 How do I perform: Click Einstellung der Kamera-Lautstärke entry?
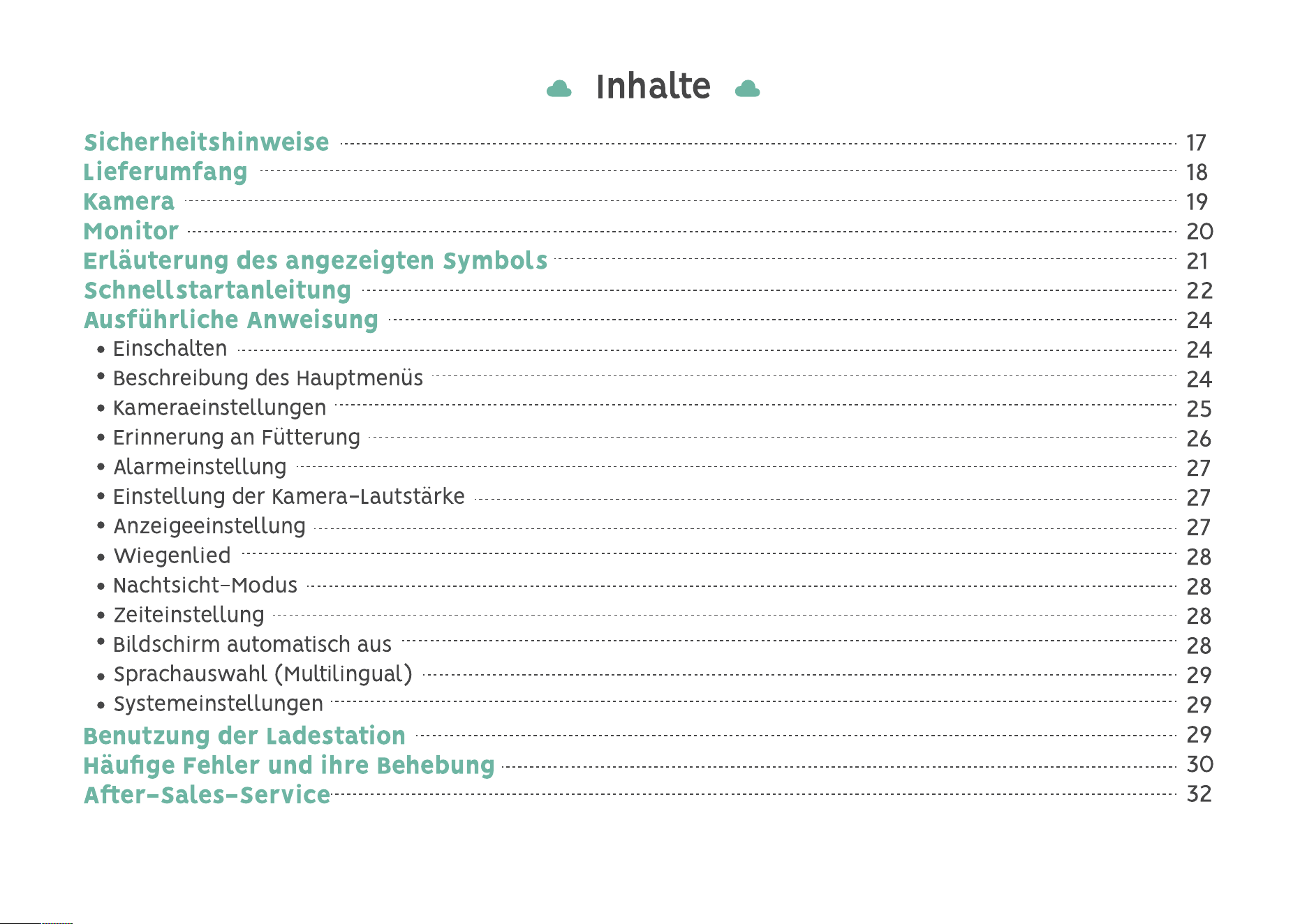[289, 496]
